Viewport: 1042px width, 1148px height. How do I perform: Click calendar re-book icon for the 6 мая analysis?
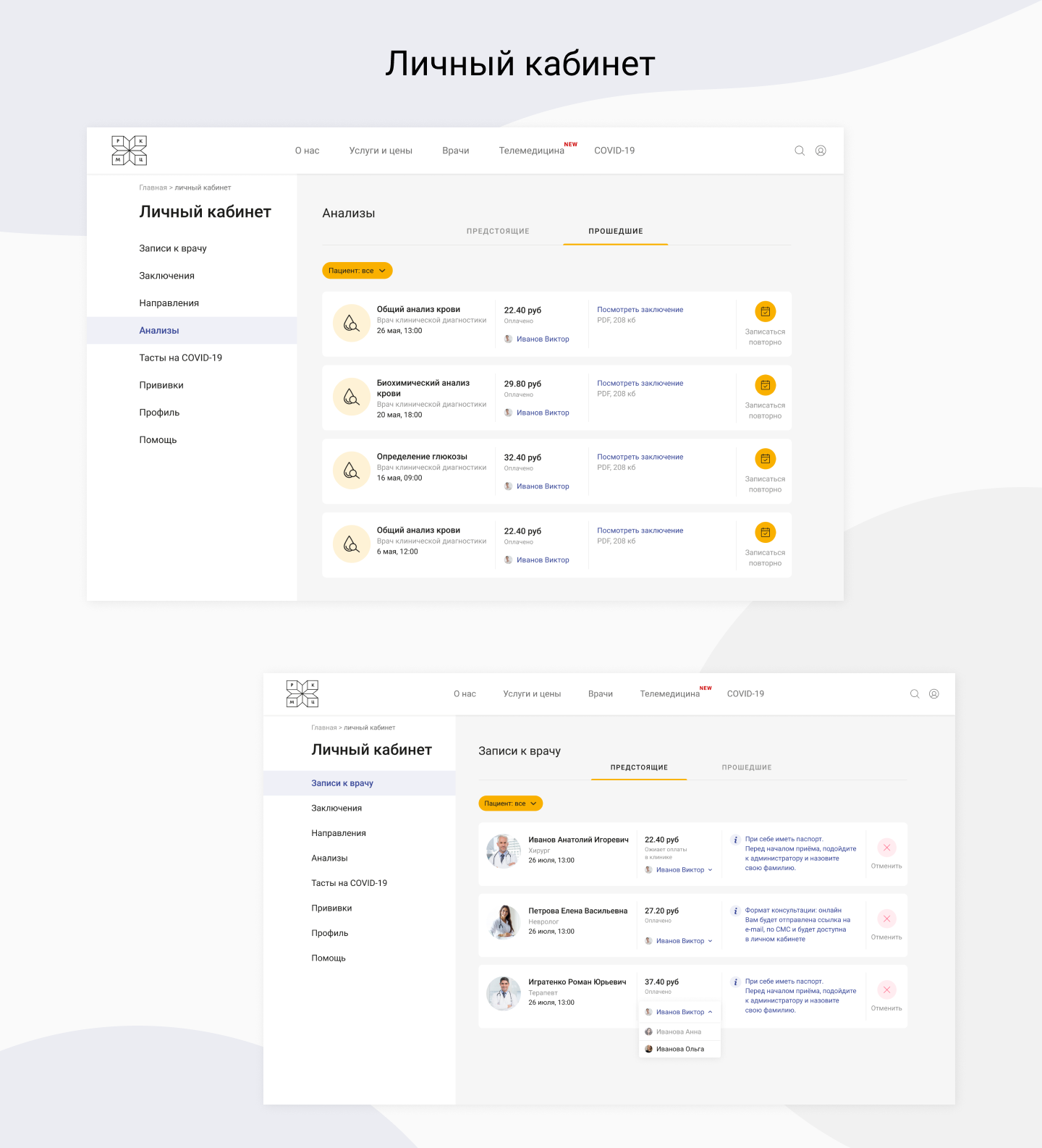coord(766,533)
